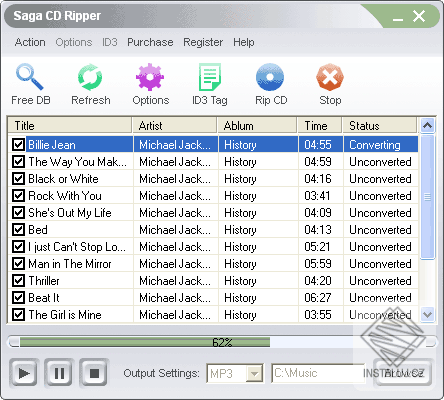Select The Girl is Mine track title

coord(65,315)
